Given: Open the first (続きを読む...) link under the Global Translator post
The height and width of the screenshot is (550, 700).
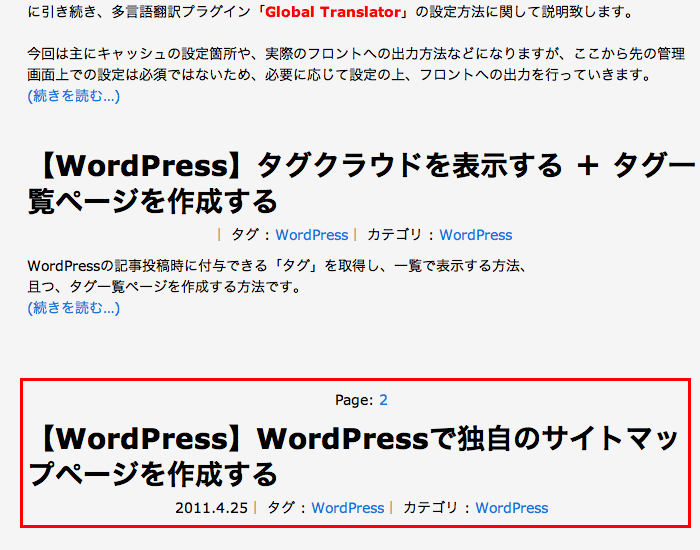Looking at the screenshot, I should [x=74, y=96].
